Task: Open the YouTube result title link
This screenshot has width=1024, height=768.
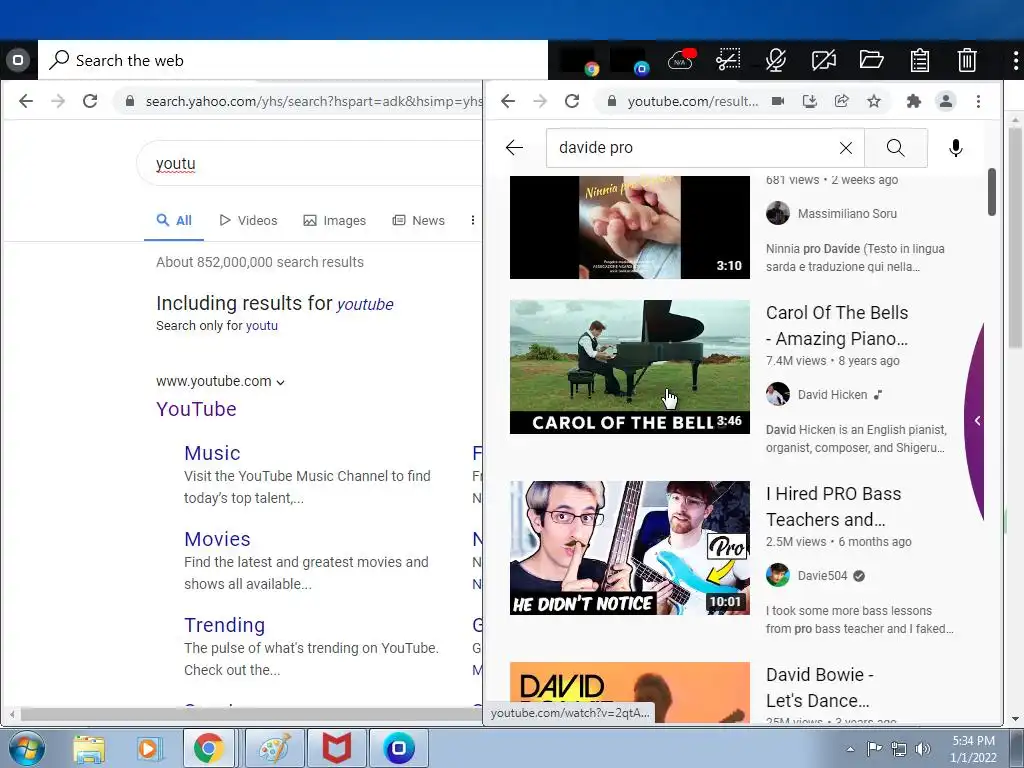Action: pyautogui.click(x=197, y=409)
